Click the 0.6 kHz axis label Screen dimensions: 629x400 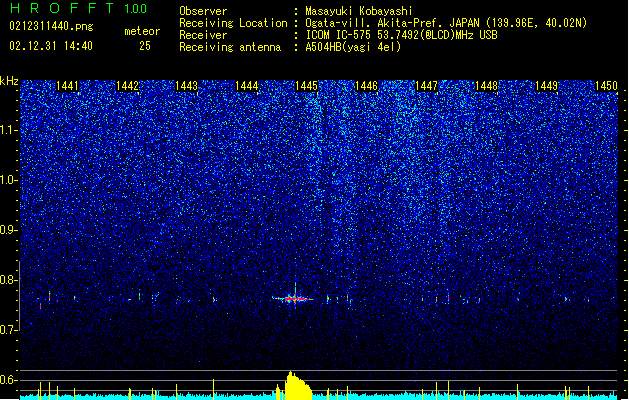coord(9,380)
